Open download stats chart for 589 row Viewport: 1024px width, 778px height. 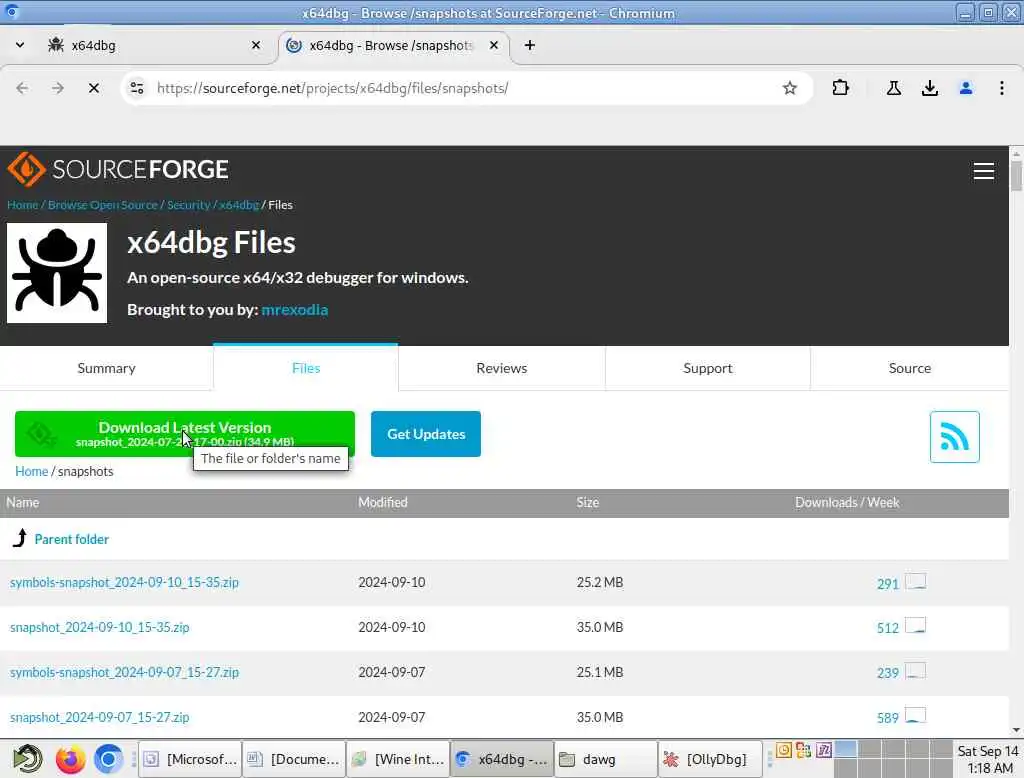pyautogui.click(x=916, y=715)
